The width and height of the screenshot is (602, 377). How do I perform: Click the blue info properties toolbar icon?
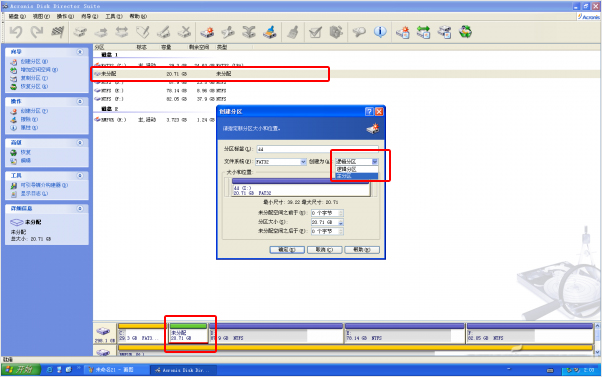click(x=380, y=32)
